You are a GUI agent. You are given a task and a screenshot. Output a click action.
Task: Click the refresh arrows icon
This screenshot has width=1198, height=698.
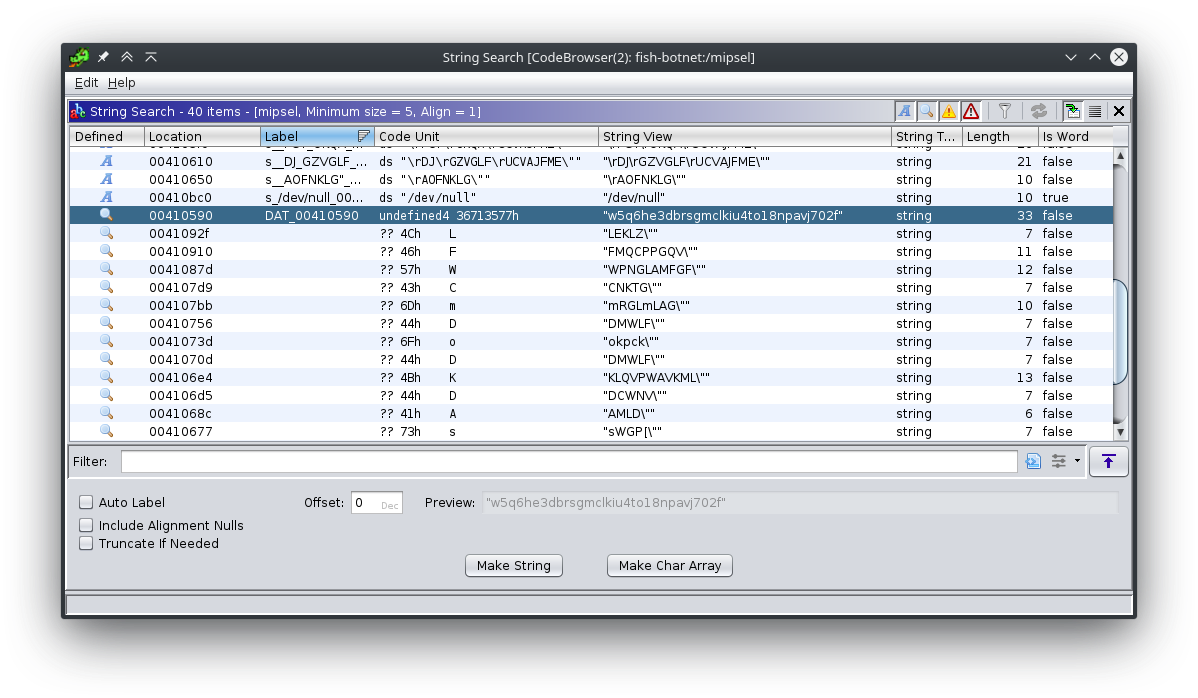coord(1039,111)
